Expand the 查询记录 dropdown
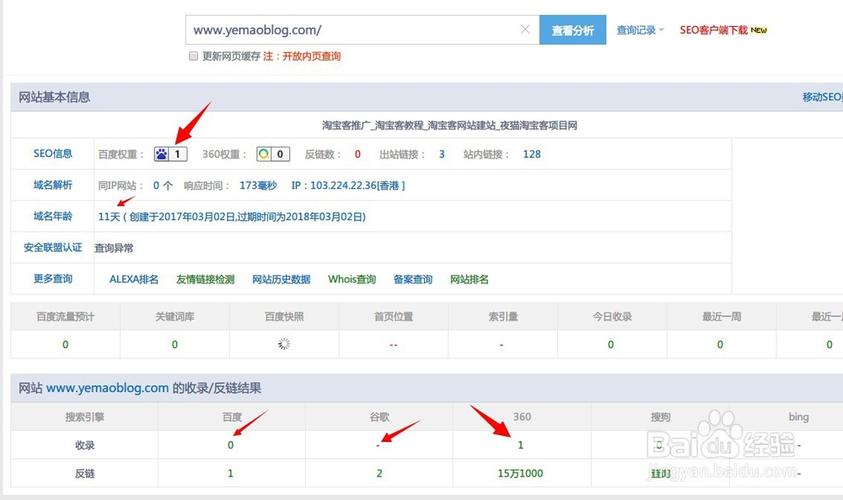Screen dimensions: 843x500 [x=640, y=30]
